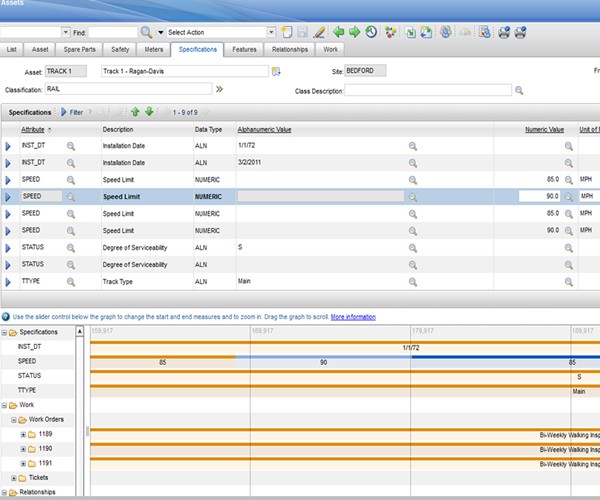The image size is (600, 500).
Task: Move specification up with green up arrow
Action: point(135,112)
